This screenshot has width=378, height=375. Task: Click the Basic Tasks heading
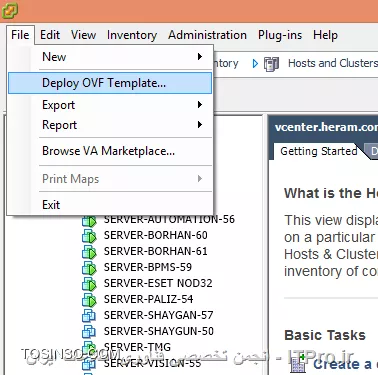325,335
